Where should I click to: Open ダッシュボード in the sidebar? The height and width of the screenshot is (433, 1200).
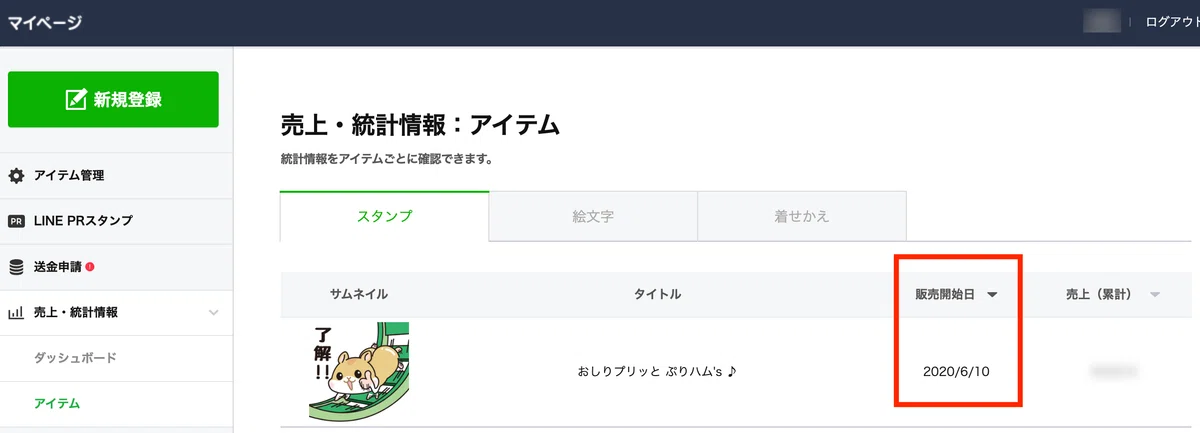click(x=75, y=358)
